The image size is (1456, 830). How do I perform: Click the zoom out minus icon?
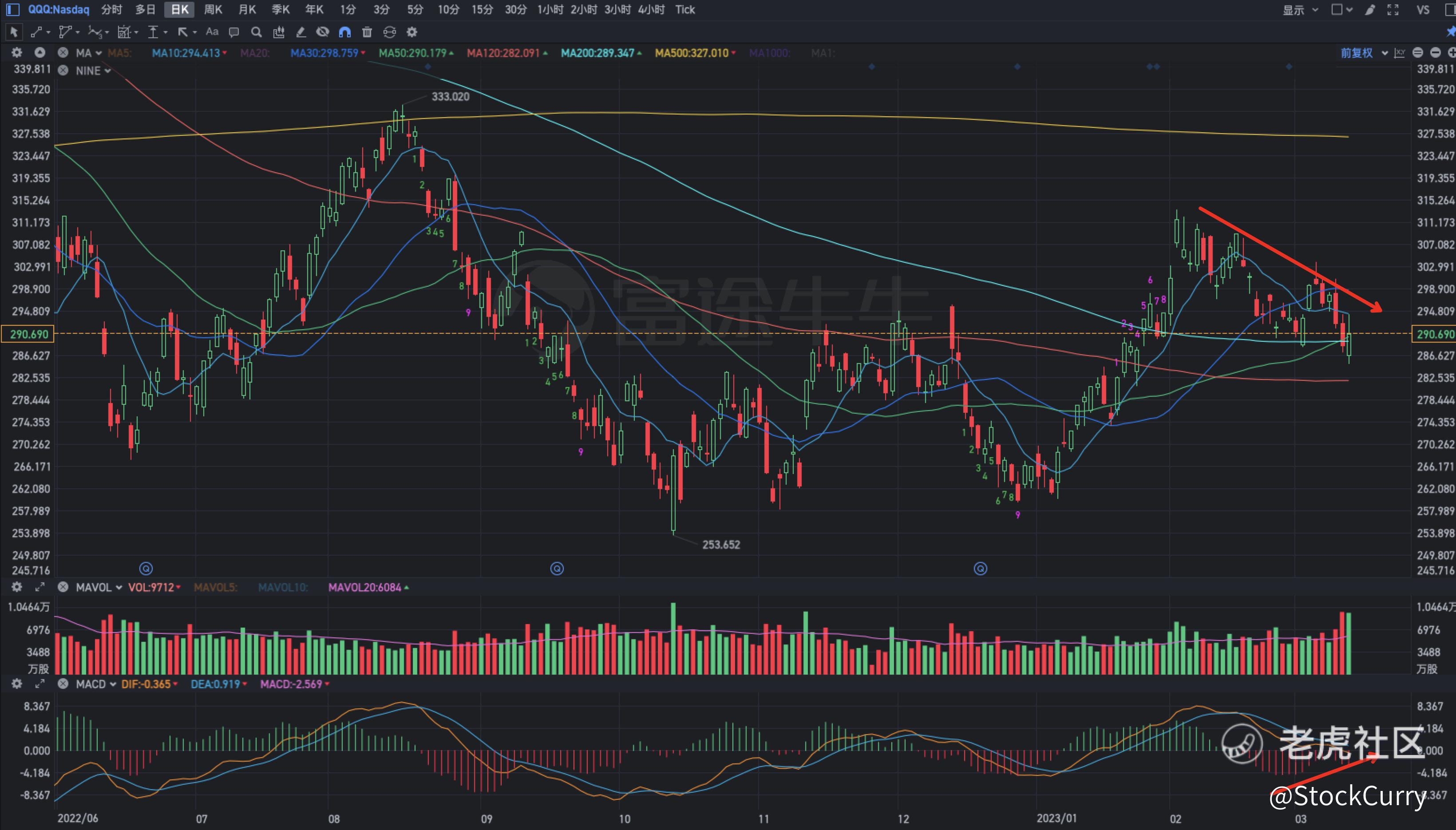(x=1436, y=53)
